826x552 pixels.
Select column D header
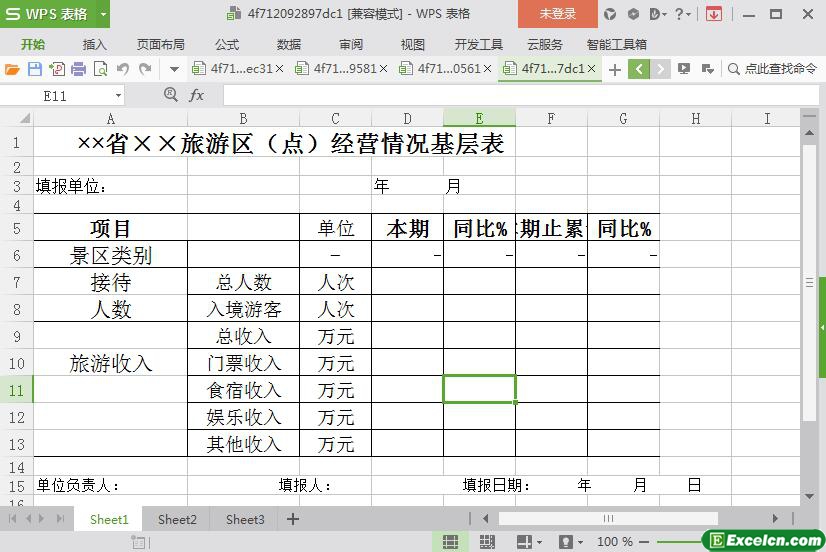pyautogui.click(x=407, y=119)
